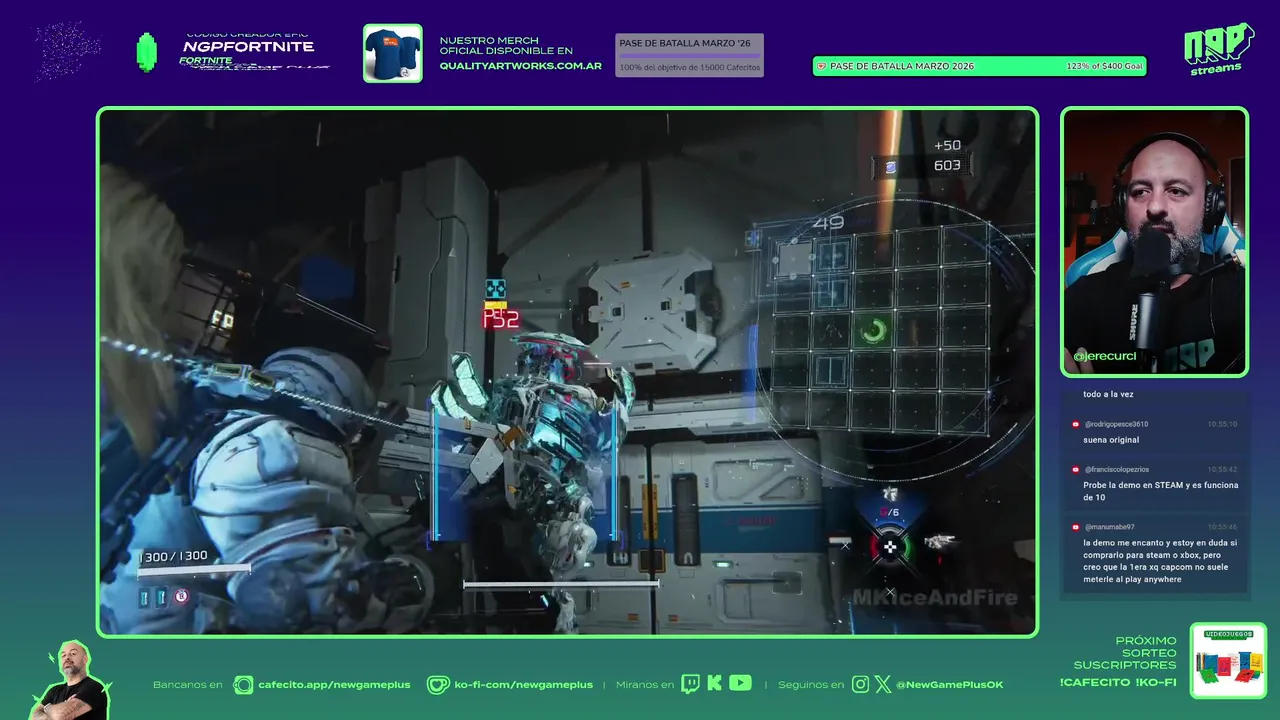Click message 'Probe la demo en STEAM'

click(1160, 491)
